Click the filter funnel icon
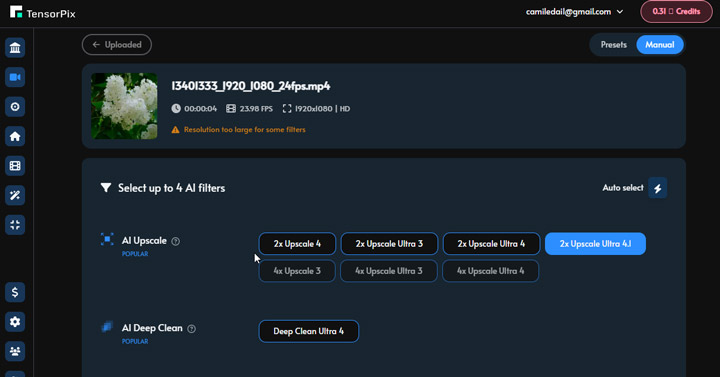 pyautogui.click(x=106, y=188)
